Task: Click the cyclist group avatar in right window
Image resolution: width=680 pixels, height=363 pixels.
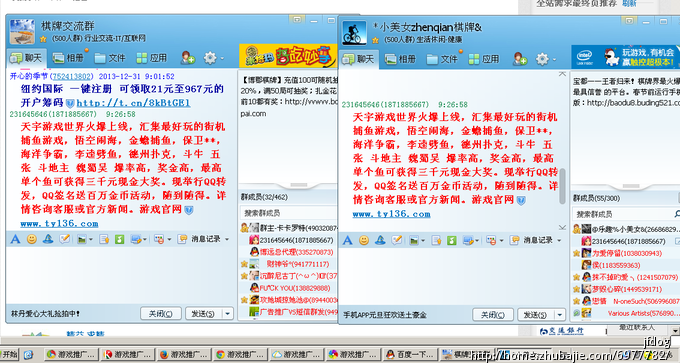Action: click(354, 33)
